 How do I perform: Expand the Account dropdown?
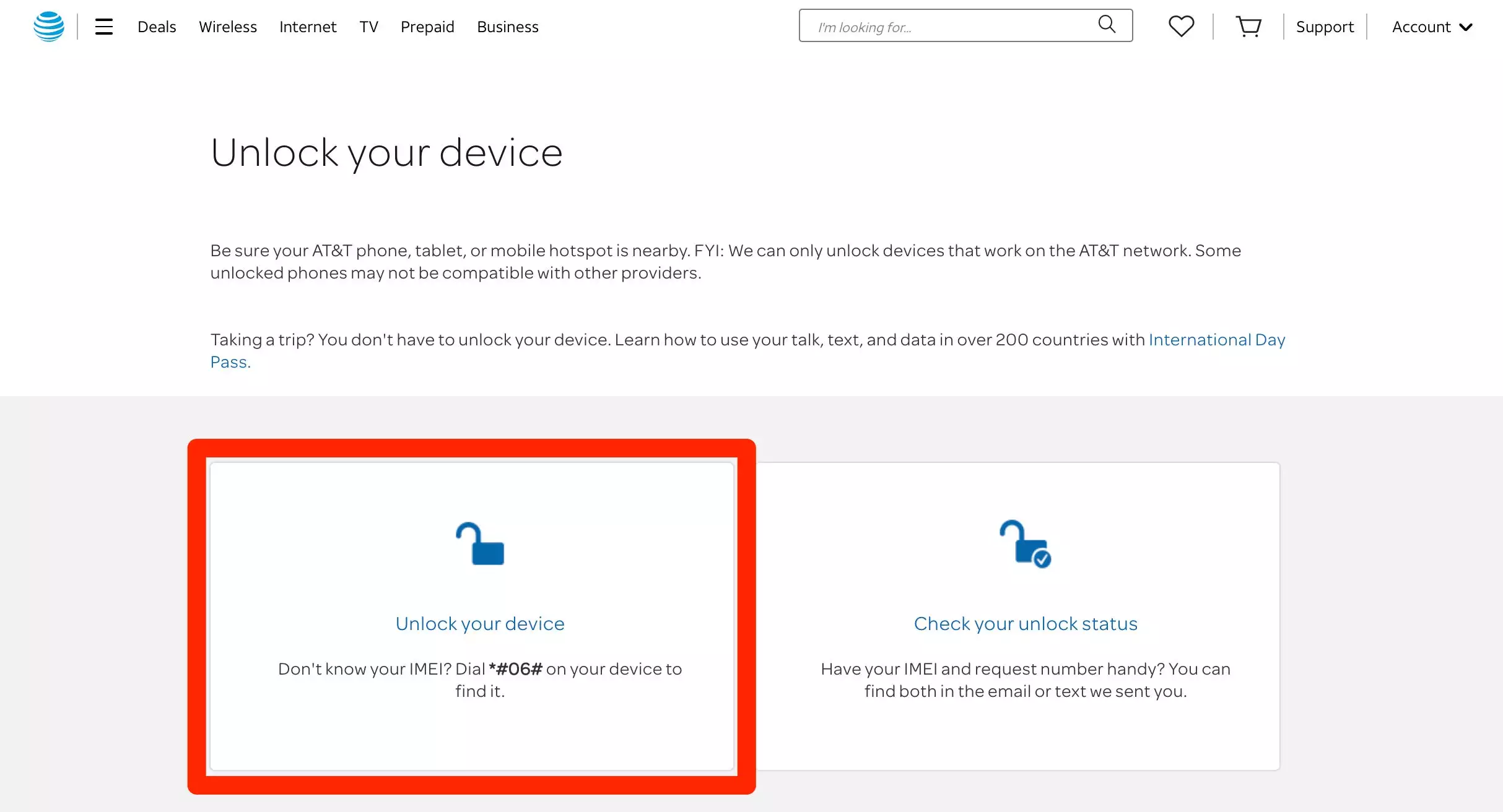tap(1432, 27)
